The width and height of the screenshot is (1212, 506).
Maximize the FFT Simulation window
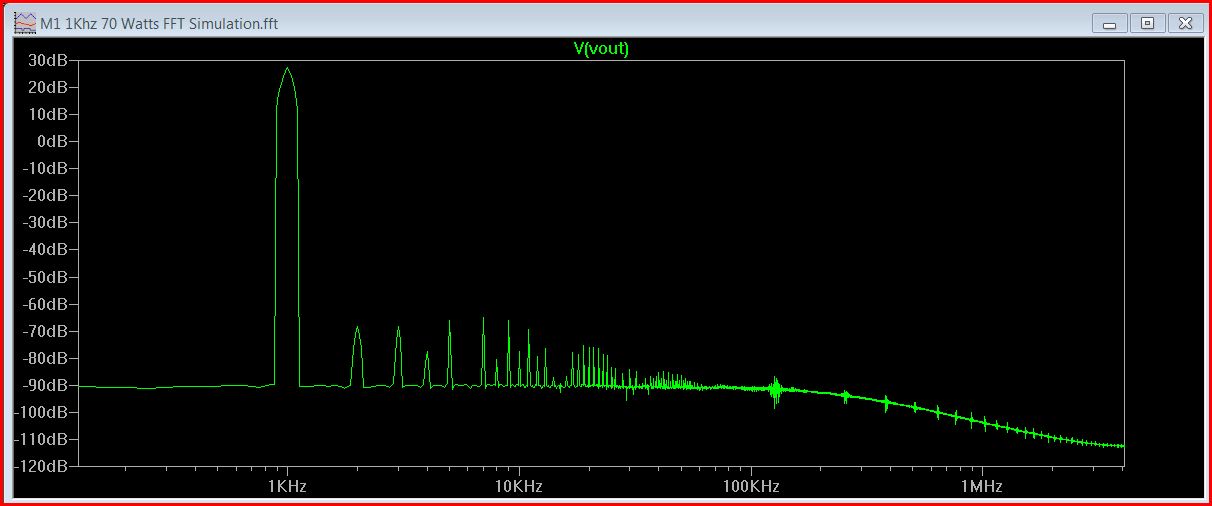[x=1147, y=22]
